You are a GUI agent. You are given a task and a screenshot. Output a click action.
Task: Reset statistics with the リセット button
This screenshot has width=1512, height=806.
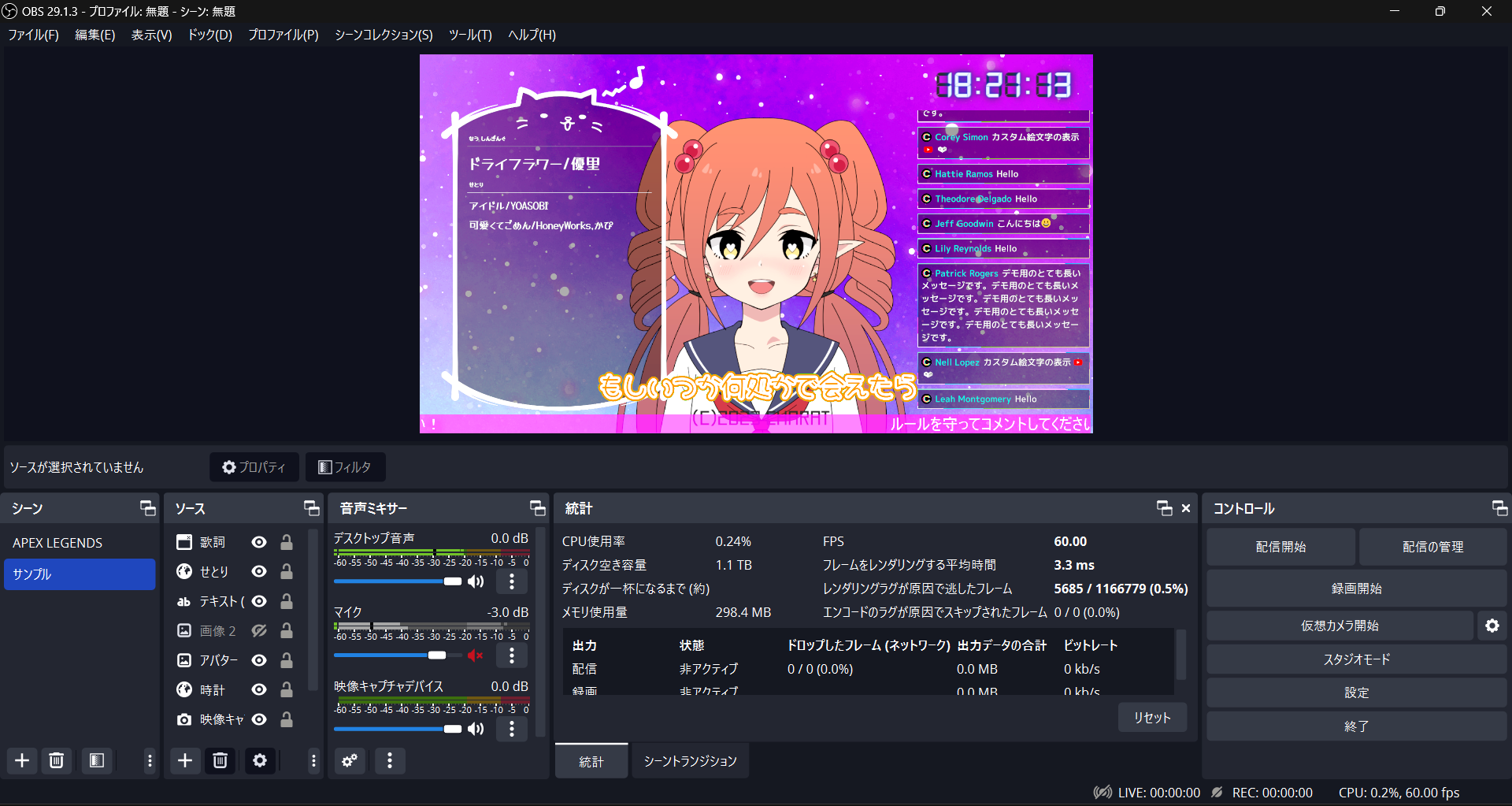coord(1151,717)
